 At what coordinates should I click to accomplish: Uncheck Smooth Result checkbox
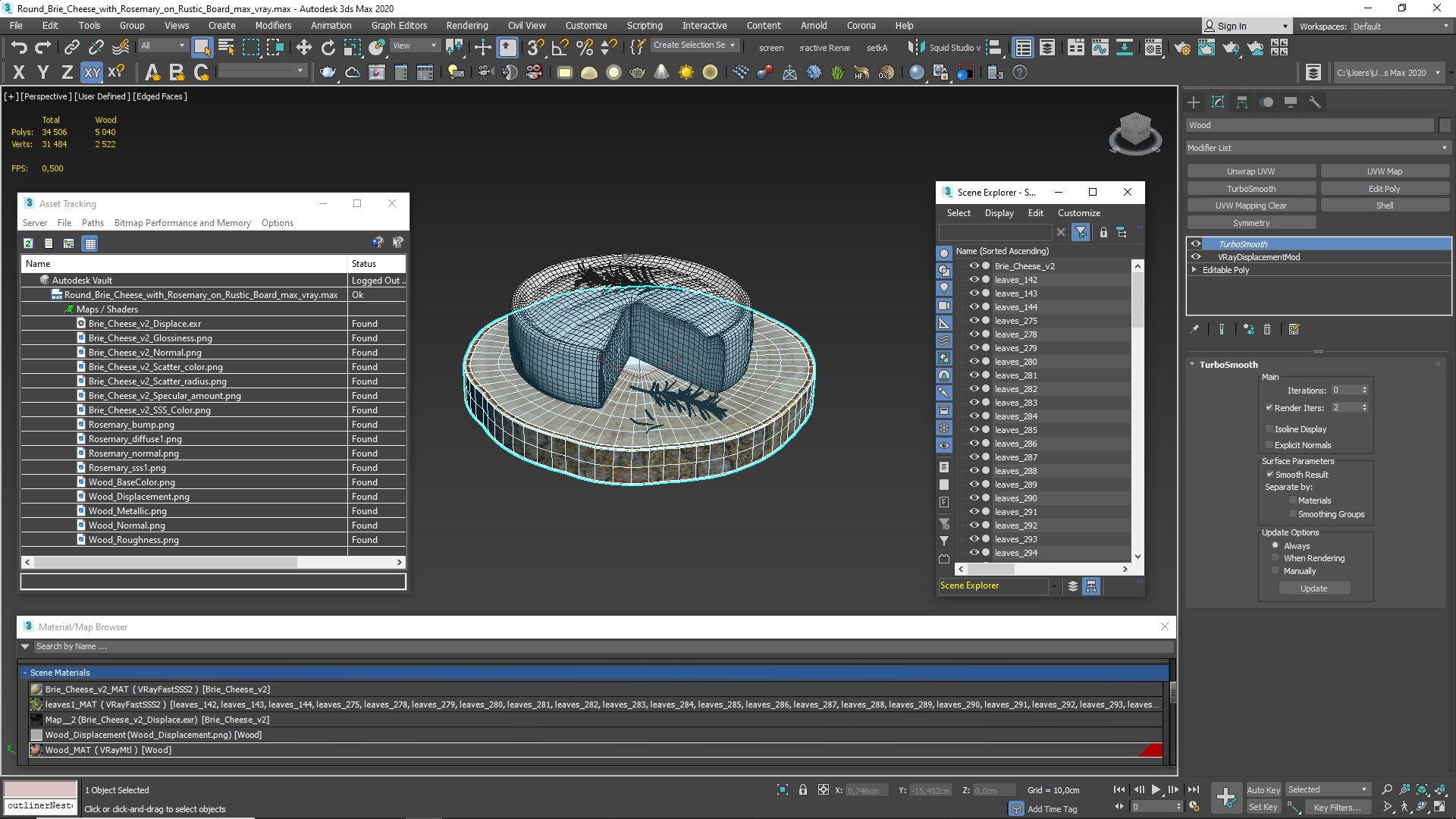[1269, 474]
